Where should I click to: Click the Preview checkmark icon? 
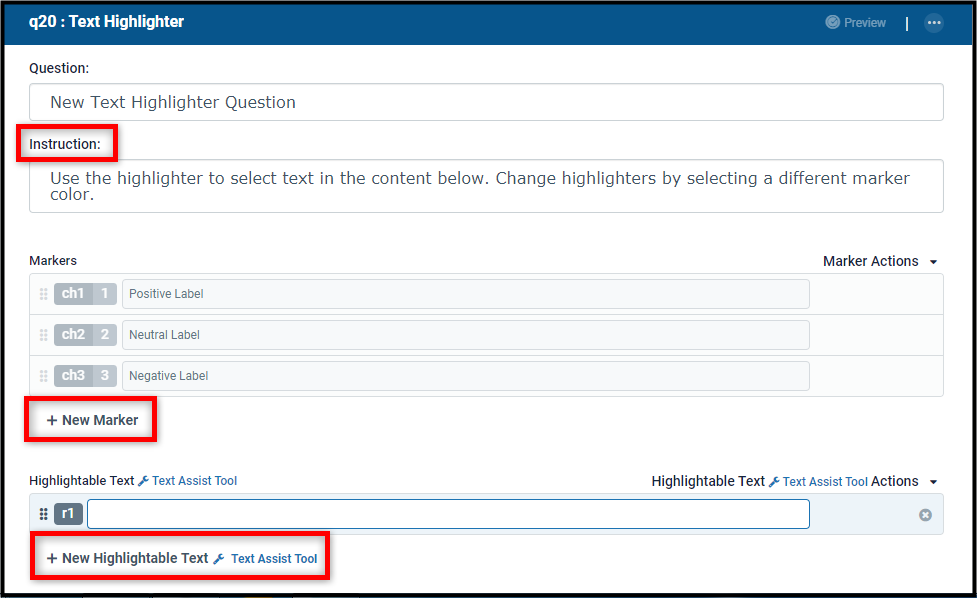(832, 22)
